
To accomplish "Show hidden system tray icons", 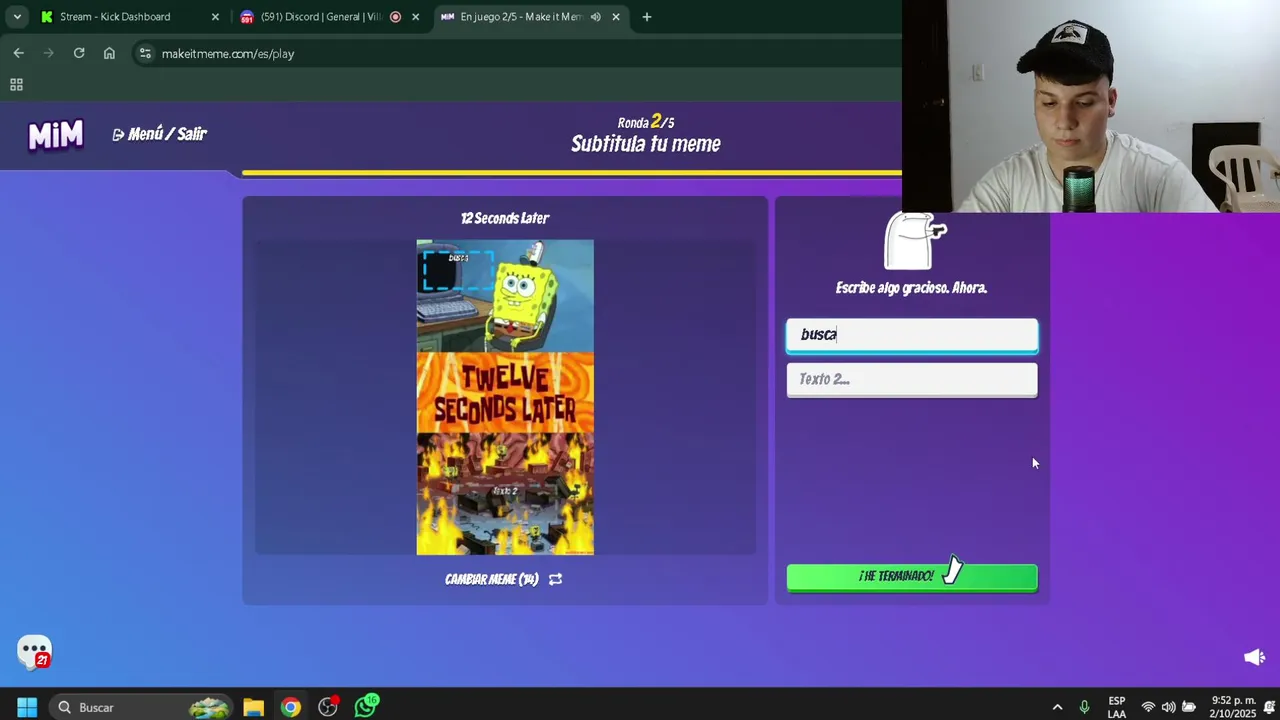I will pyautogui.click(x=1057, y=707).
